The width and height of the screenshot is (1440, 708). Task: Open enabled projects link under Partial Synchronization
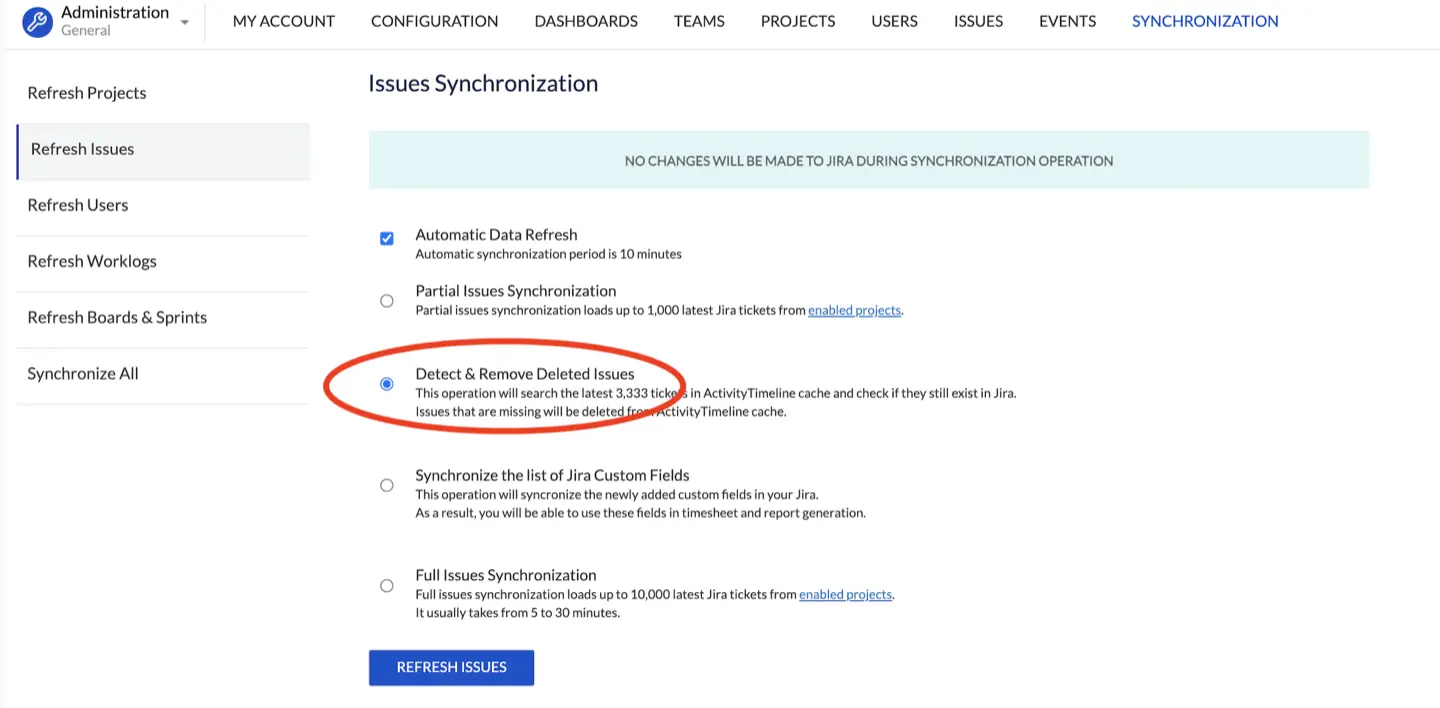pyautogui.click(x=854, y=311)
